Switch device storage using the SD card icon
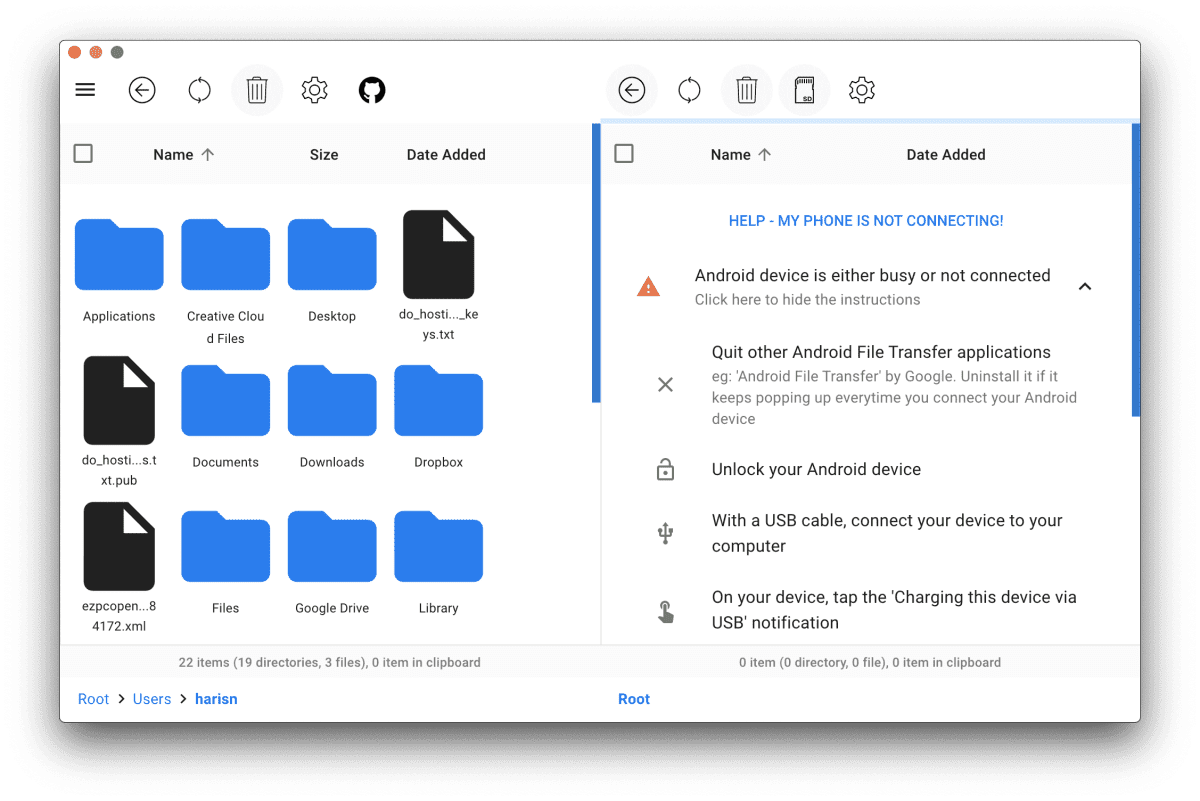 [x=804, y=89]
